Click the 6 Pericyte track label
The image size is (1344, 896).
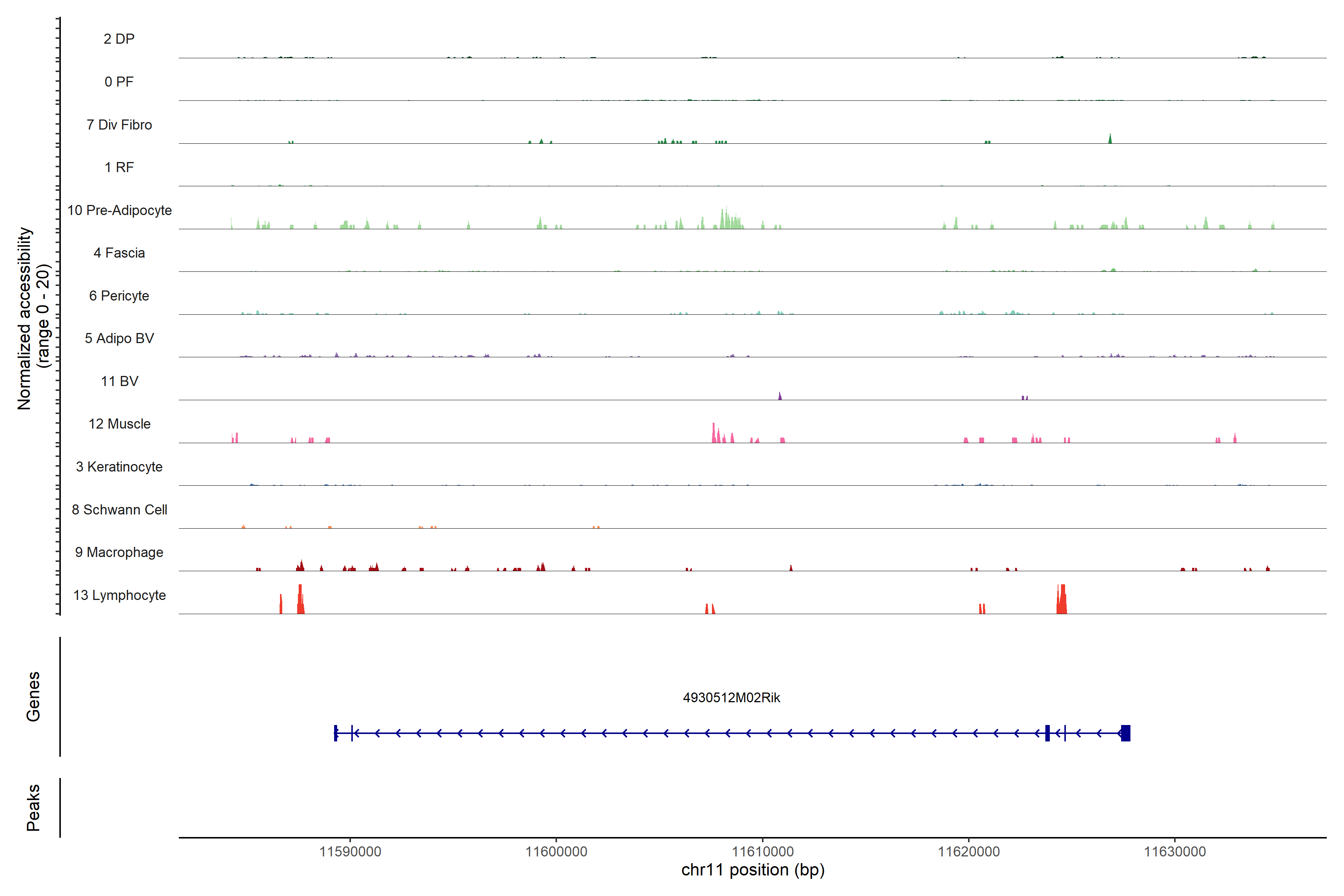(119, 296)
